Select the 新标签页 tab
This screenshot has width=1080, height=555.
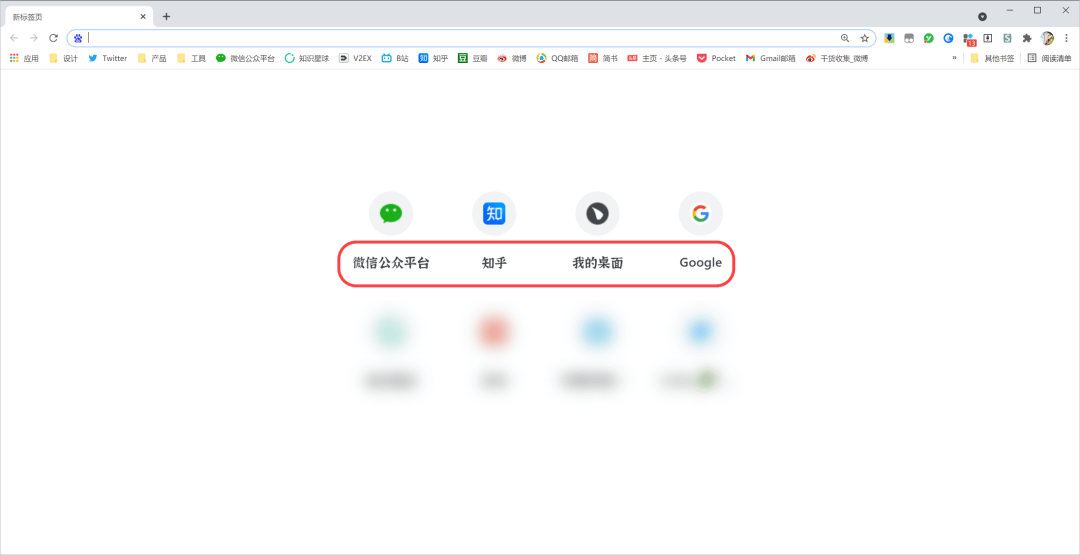click(x=77, y=17)
